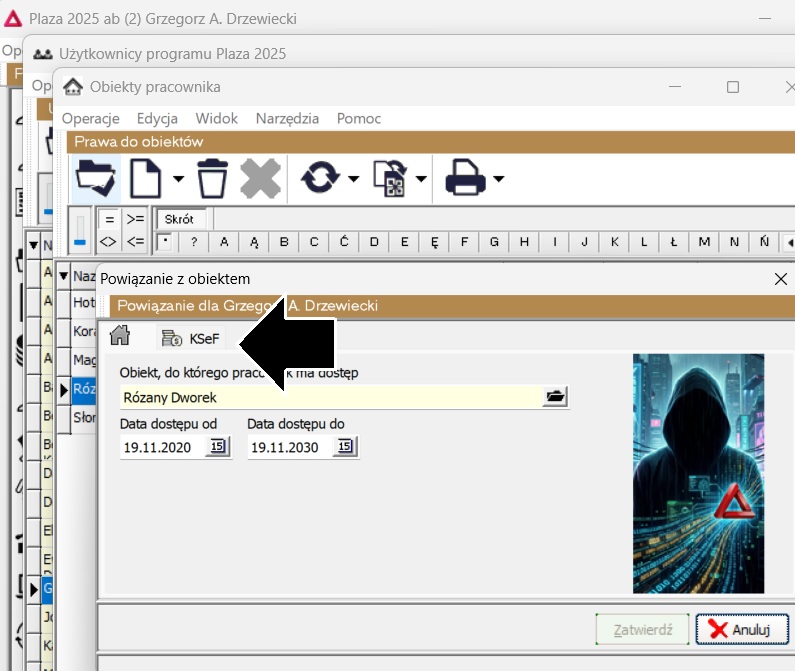This screenshot has height=671, width=795.
Task: Click the hacker image thumbnail
Action: point(698,473)
